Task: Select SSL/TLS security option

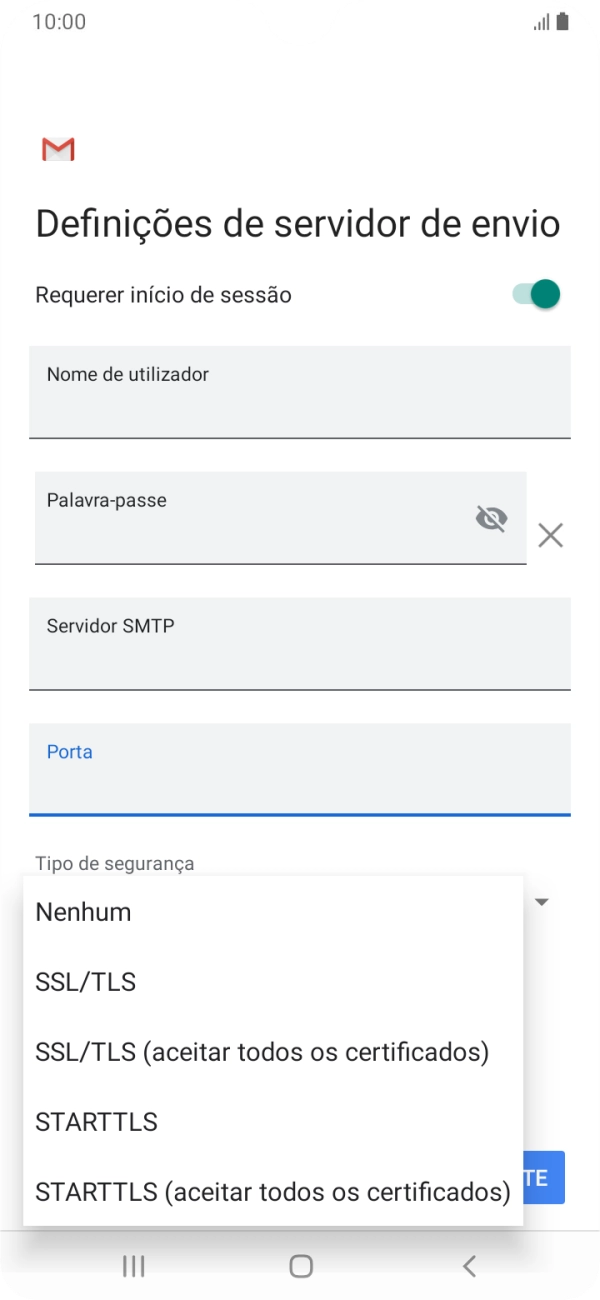Action: [x=85, y=981]
